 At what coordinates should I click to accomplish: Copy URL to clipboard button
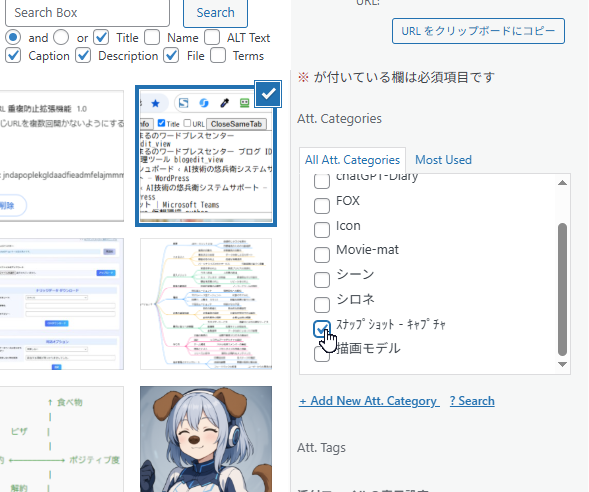pos(478,31)
